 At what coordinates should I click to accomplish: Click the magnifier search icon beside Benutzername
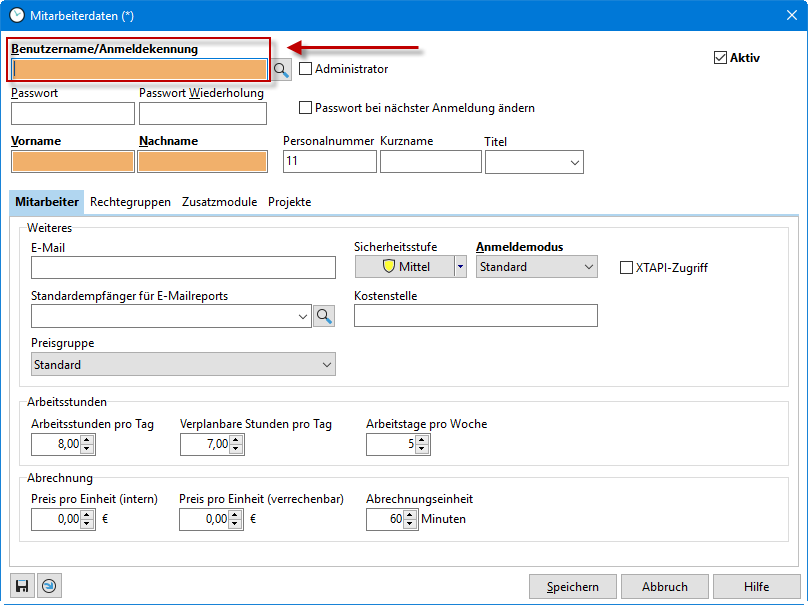pyautogui.click(x=281, y=69)
